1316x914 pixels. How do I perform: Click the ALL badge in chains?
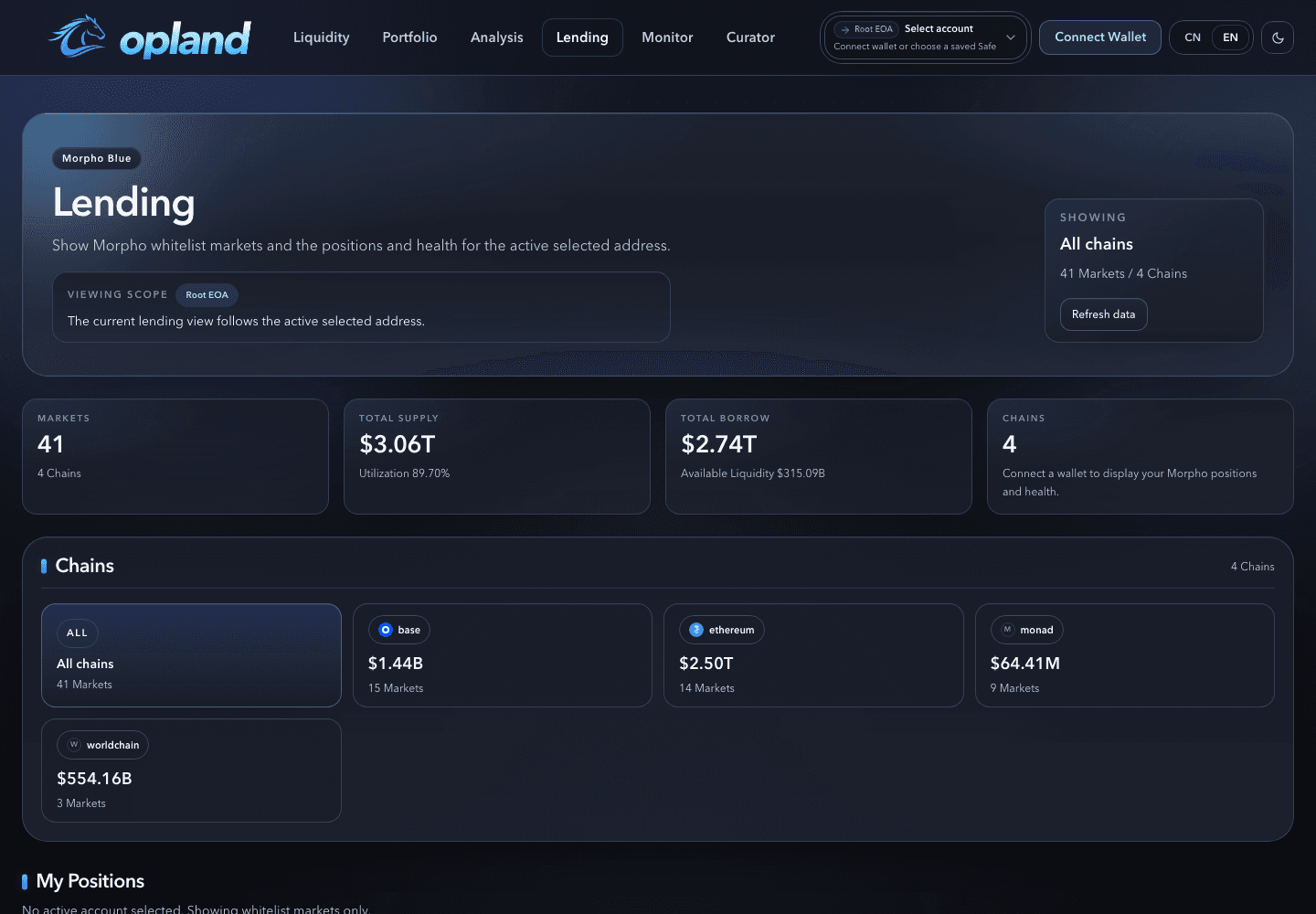pyautogui.click(x=78, y=633)
